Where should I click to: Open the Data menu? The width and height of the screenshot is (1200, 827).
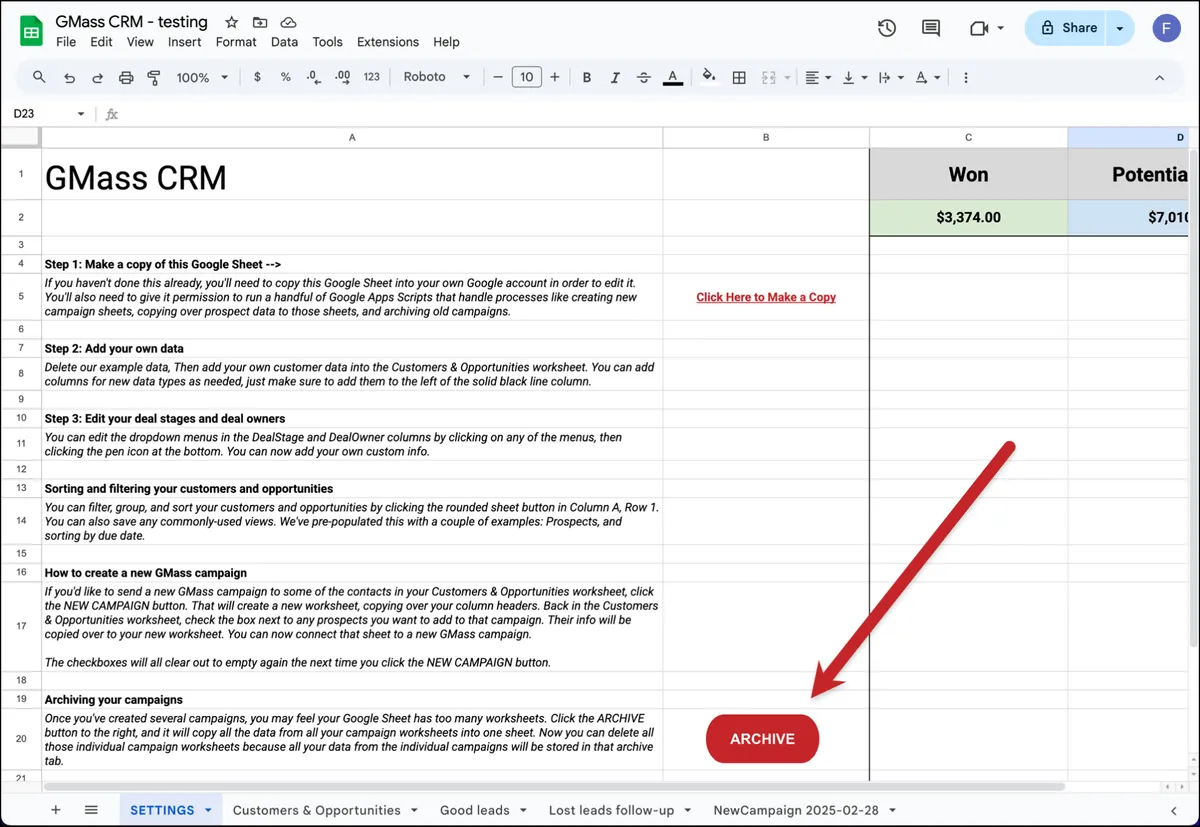(284, 42)
